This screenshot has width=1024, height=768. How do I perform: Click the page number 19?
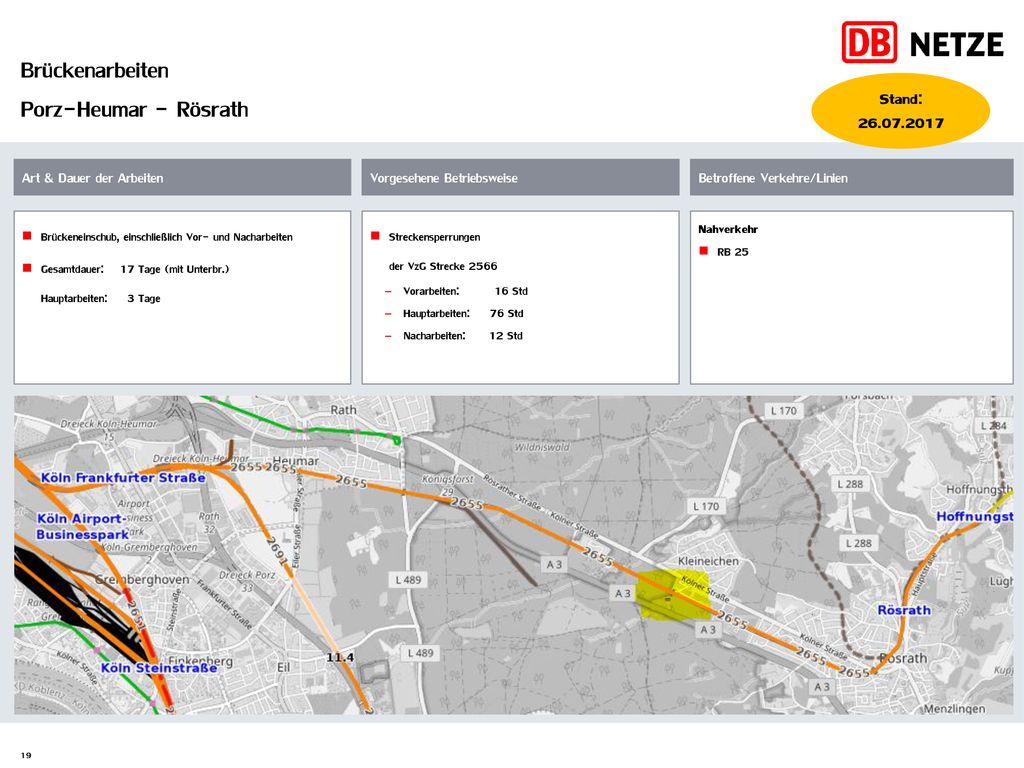(26, 755)
